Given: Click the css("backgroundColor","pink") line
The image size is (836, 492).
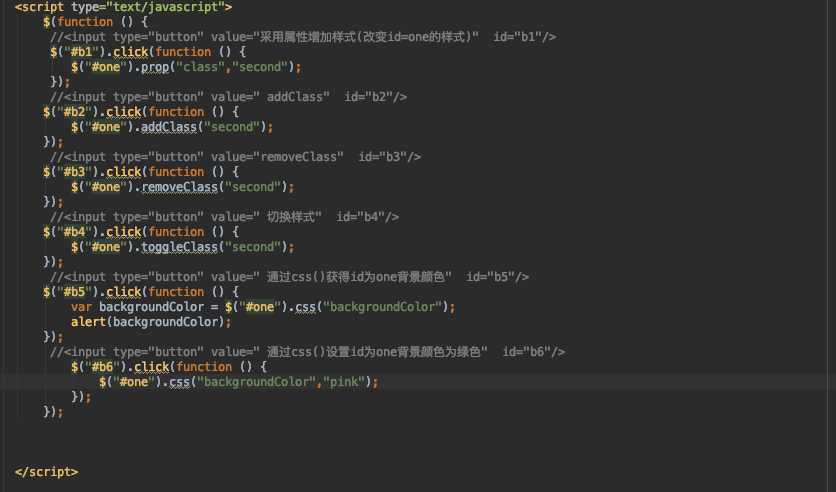Looking at the screenshot, I should 238,382.
